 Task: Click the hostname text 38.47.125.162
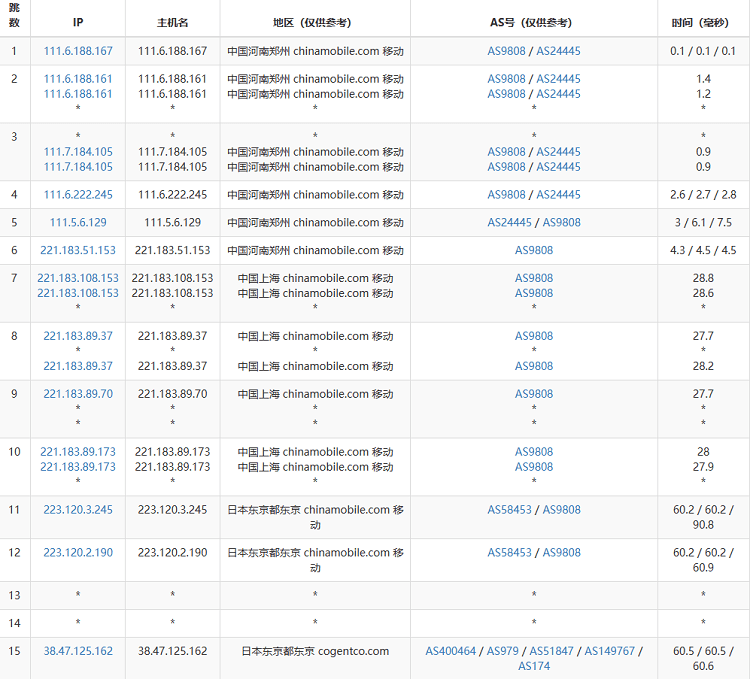tap(173, 651)
